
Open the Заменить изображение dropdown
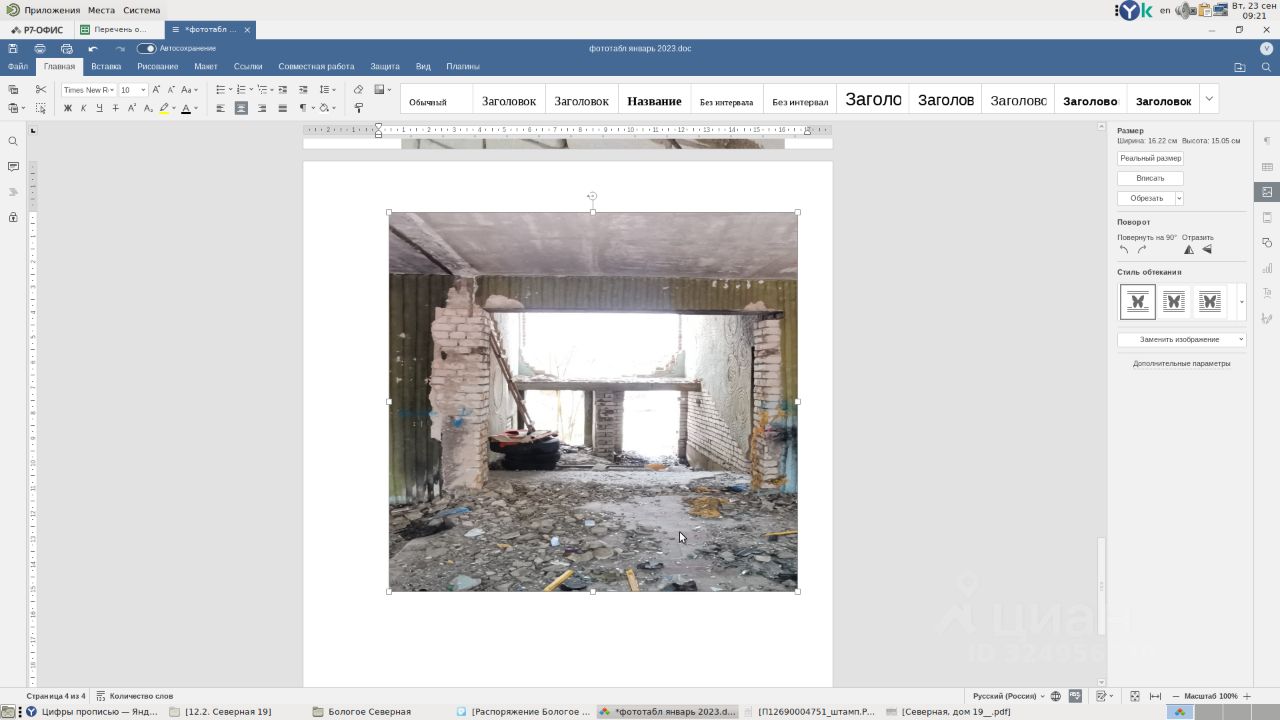1181,339
